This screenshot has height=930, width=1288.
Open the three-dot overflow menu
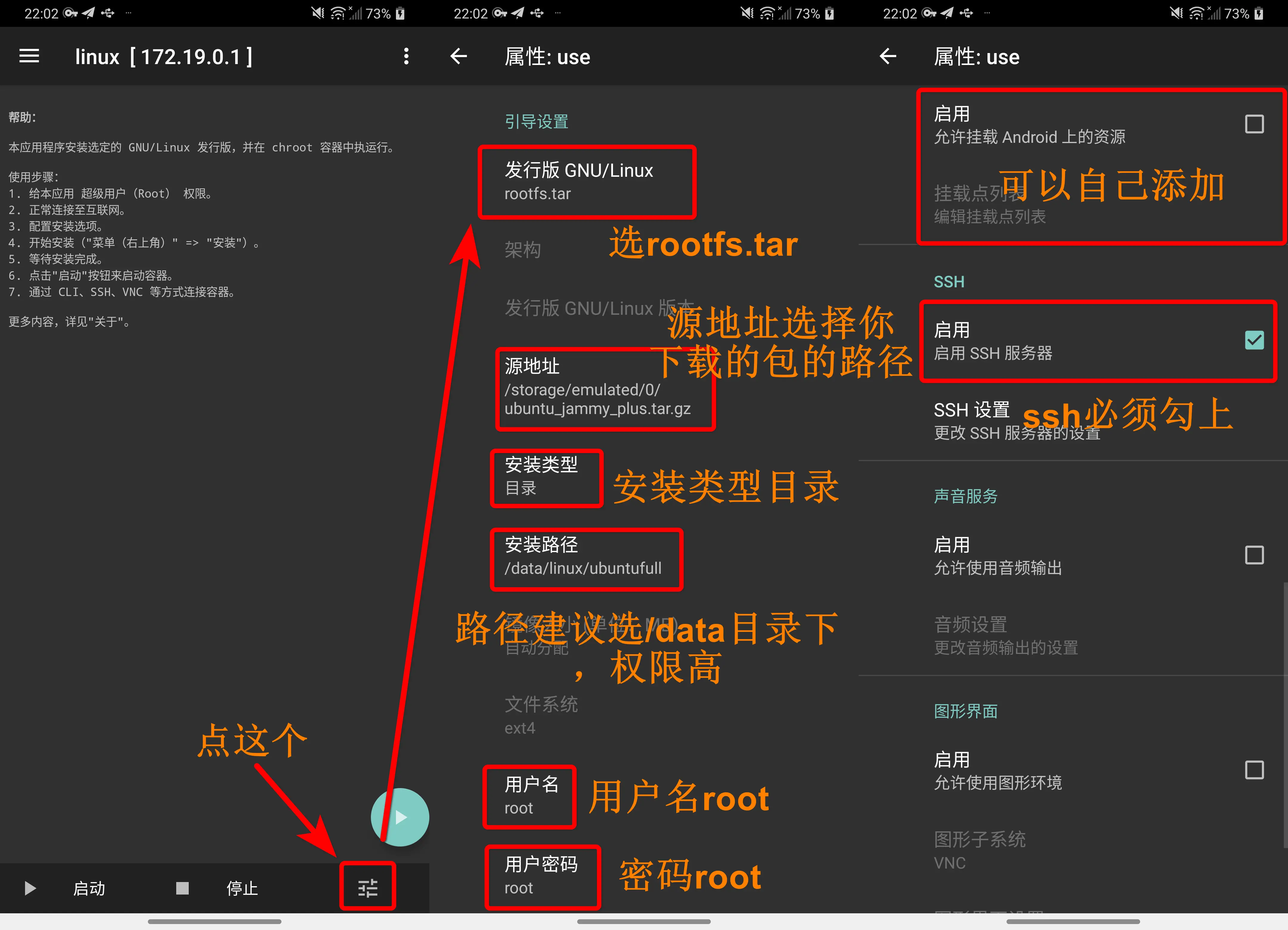(406, 56)
